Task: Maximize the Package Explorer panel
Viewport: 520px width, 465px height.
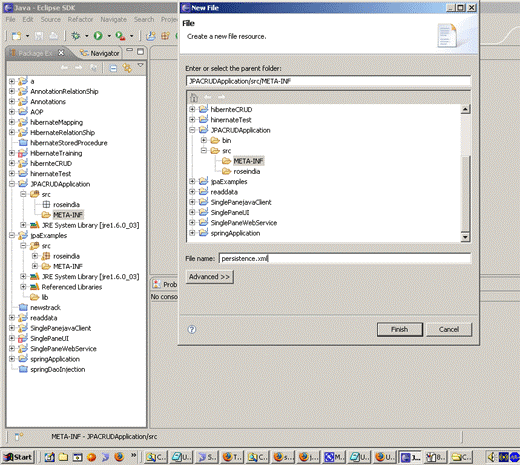Action: (x=141, y=52)
